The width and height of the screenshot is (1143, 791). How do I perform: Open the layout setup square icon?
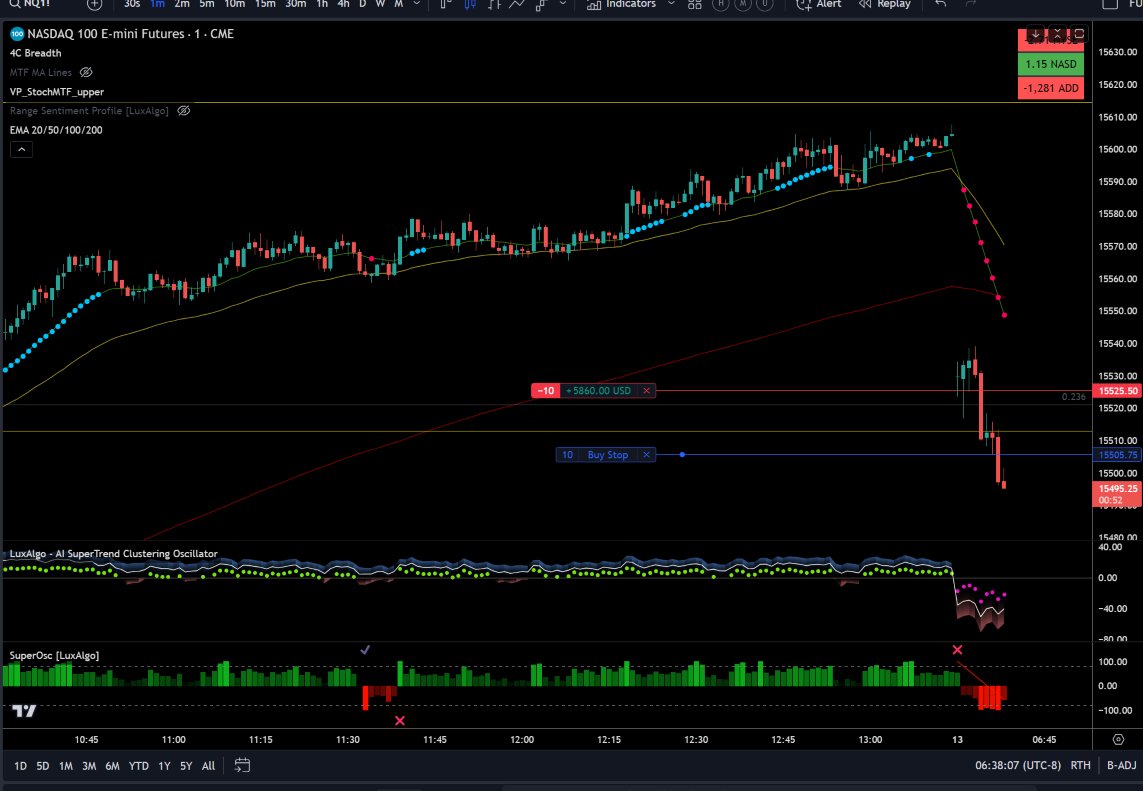click(1109, 4)
